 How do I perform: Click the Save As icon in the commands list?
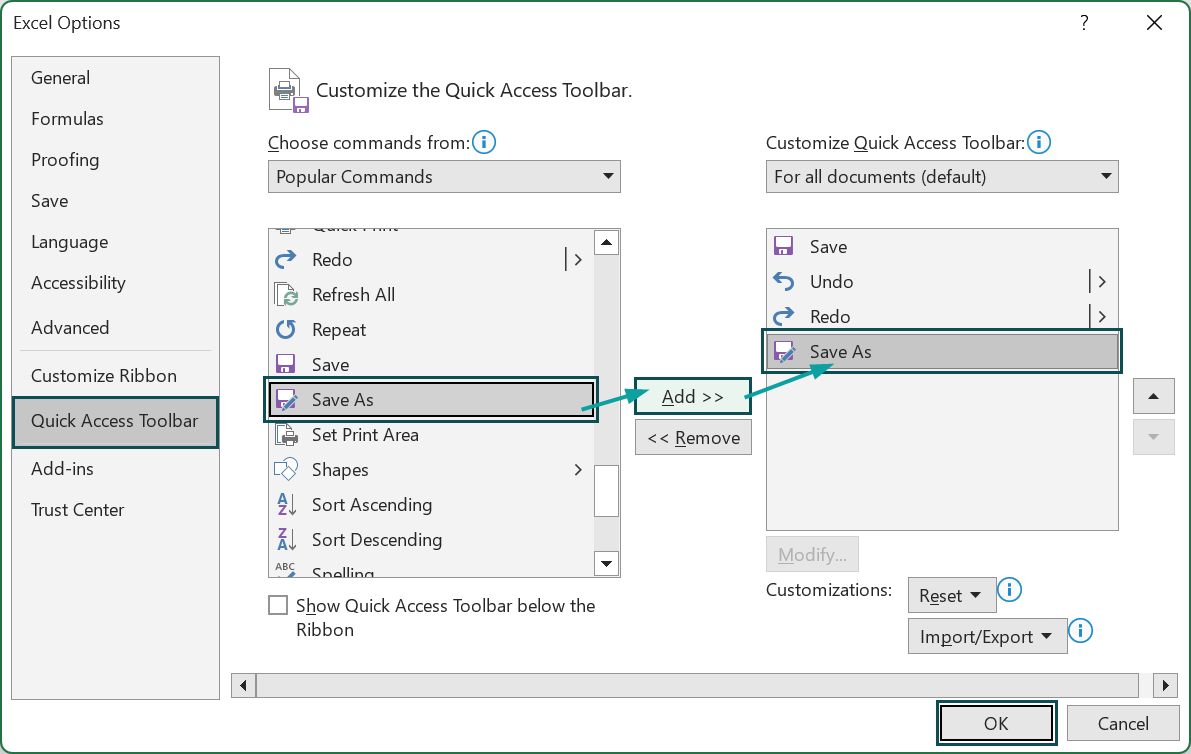coord(286,399)
